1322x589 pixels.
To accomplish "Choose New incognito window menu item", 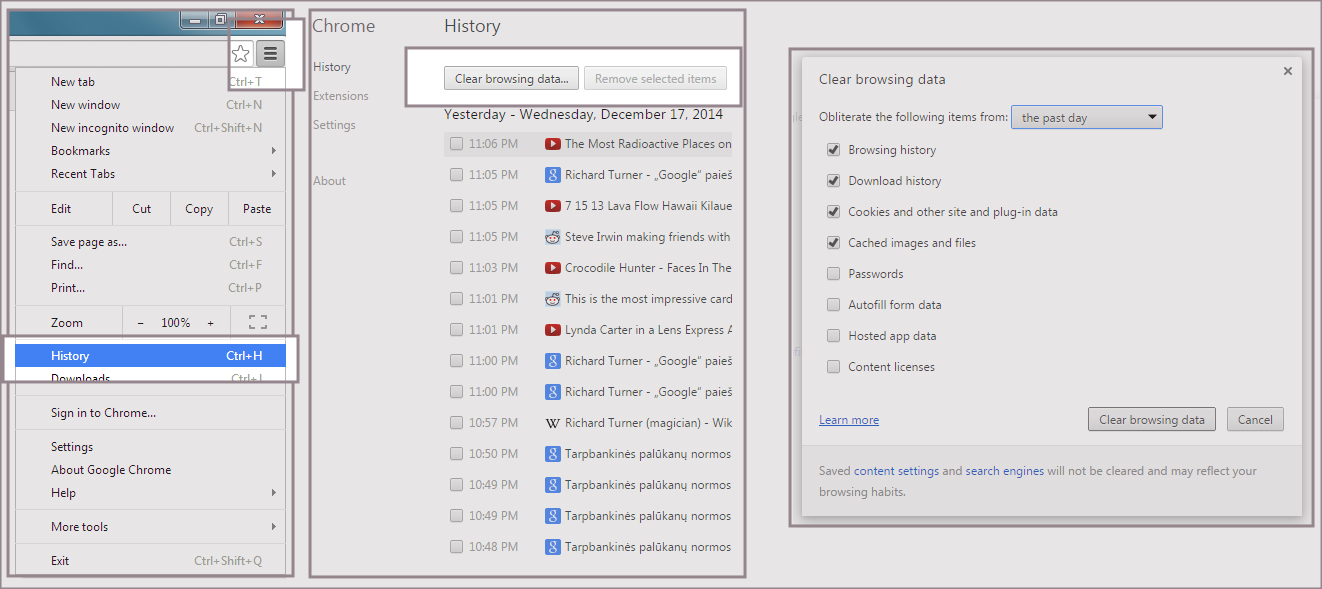I will pos(112,128).
